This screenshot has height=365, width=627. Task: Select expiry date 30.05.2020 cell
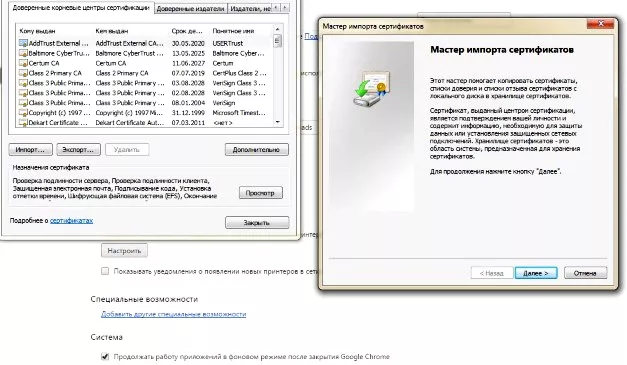tap(188, 43)
